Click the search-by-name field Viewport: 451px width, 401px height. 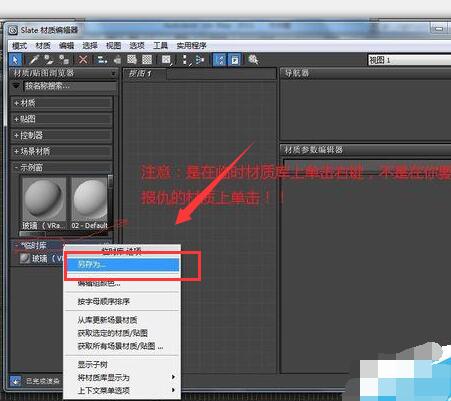70,86
